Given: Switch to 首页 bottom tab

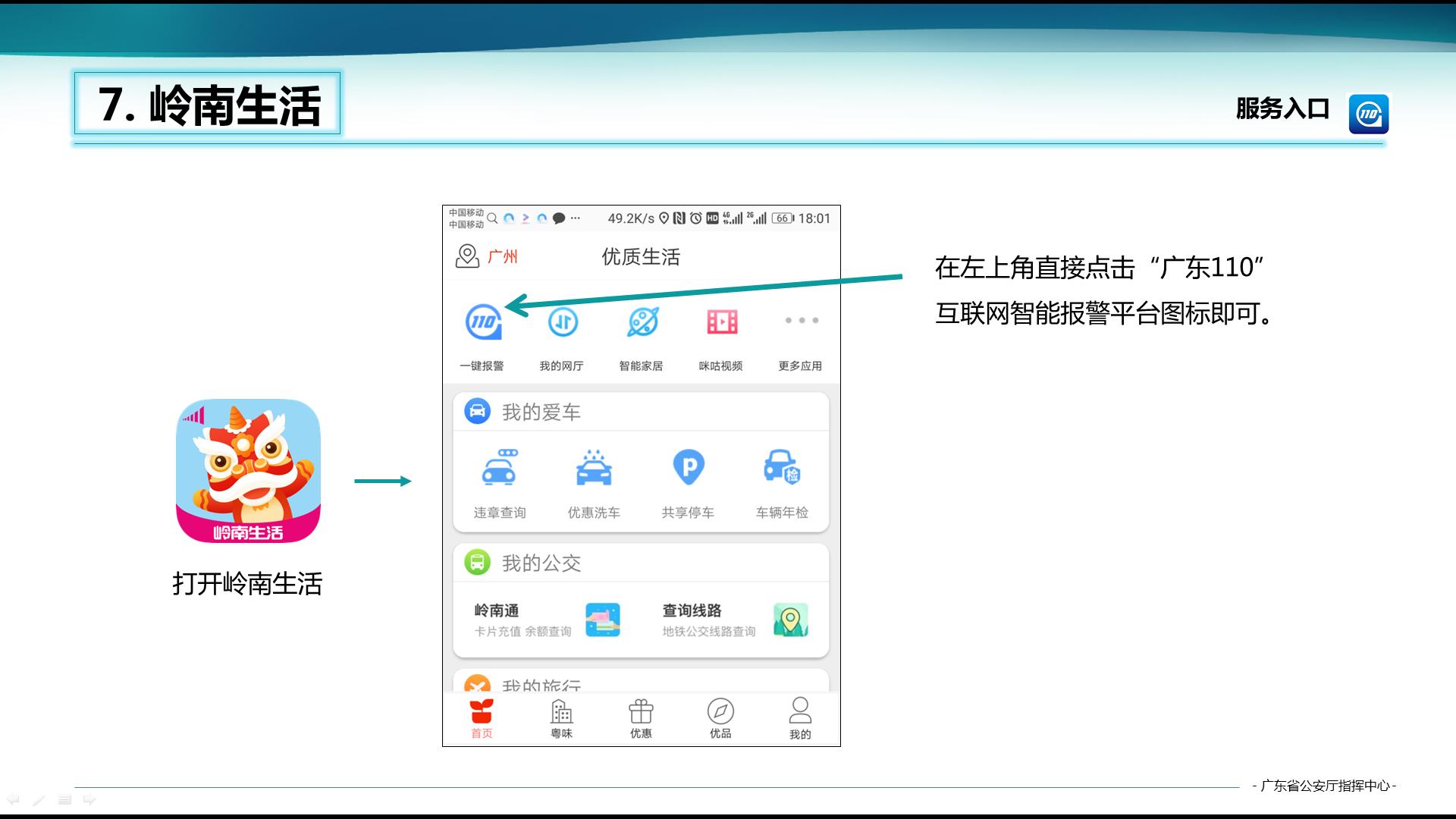Looking at the screenshot, I should point(482,719).
